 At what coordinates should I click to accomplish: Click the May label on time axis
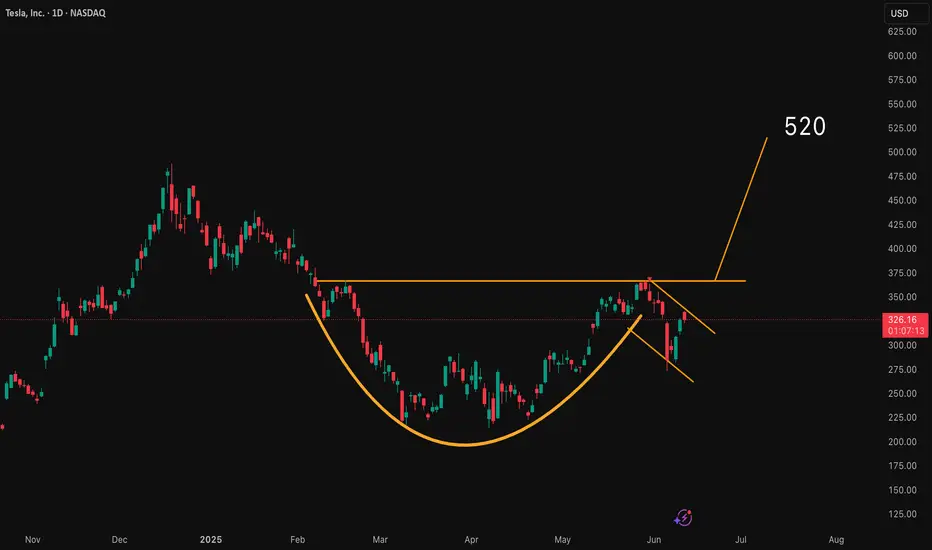pyautogui.click(x=562, y=540)
